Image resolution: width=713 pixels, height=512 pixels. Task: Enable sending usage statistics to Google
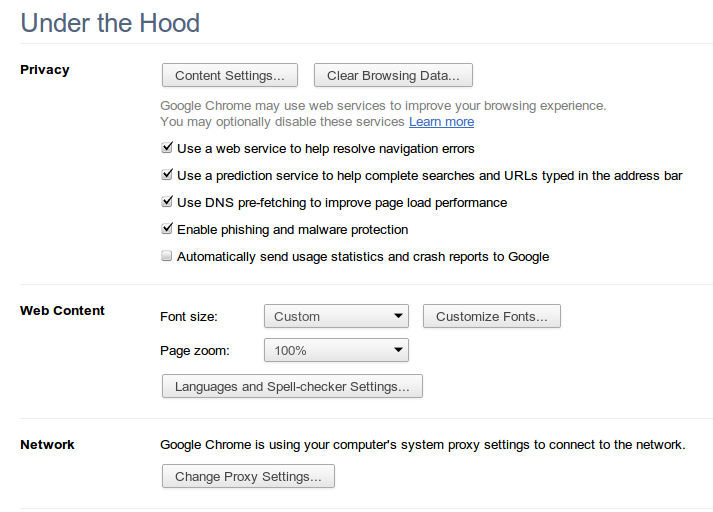point(167,256)
